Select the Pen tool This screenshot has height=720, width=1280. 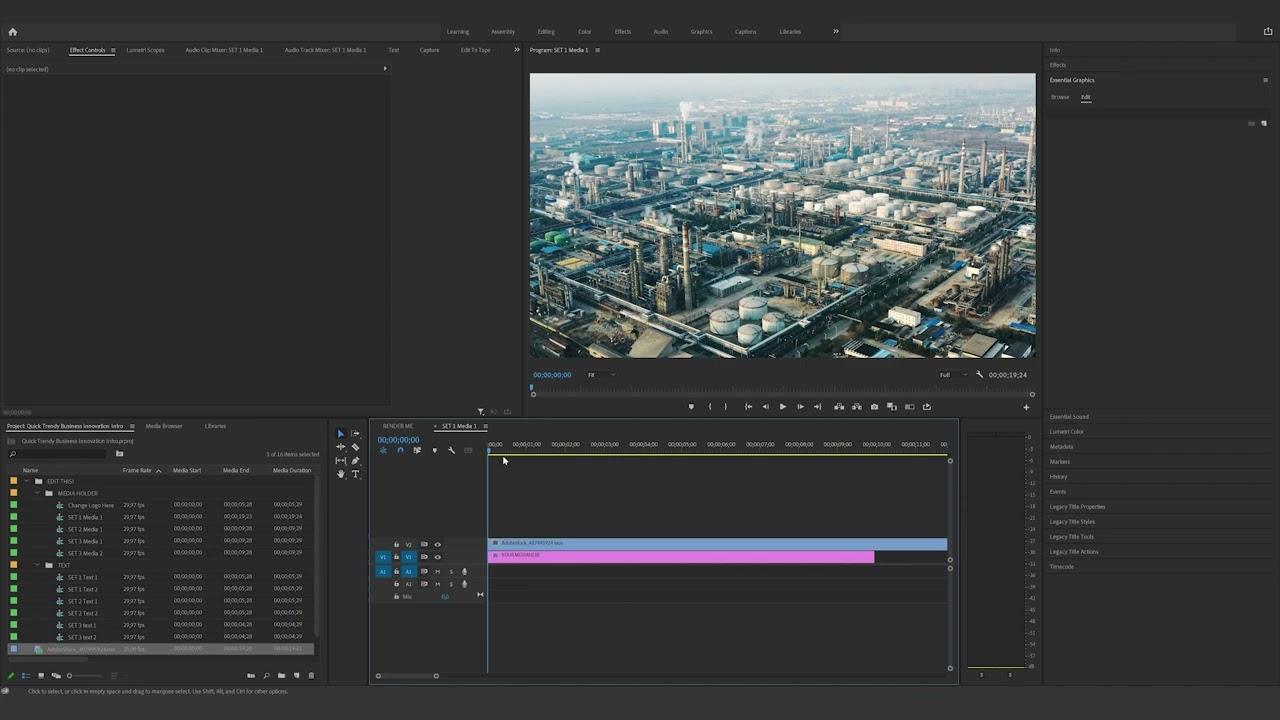tap(355, 461)
